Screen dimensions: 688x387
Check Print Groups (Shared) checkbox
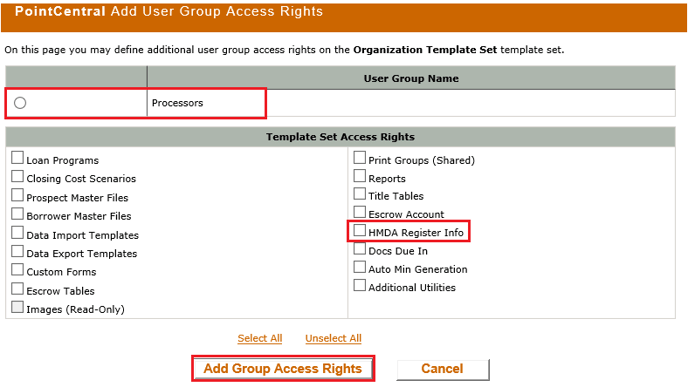pos(359,158)
